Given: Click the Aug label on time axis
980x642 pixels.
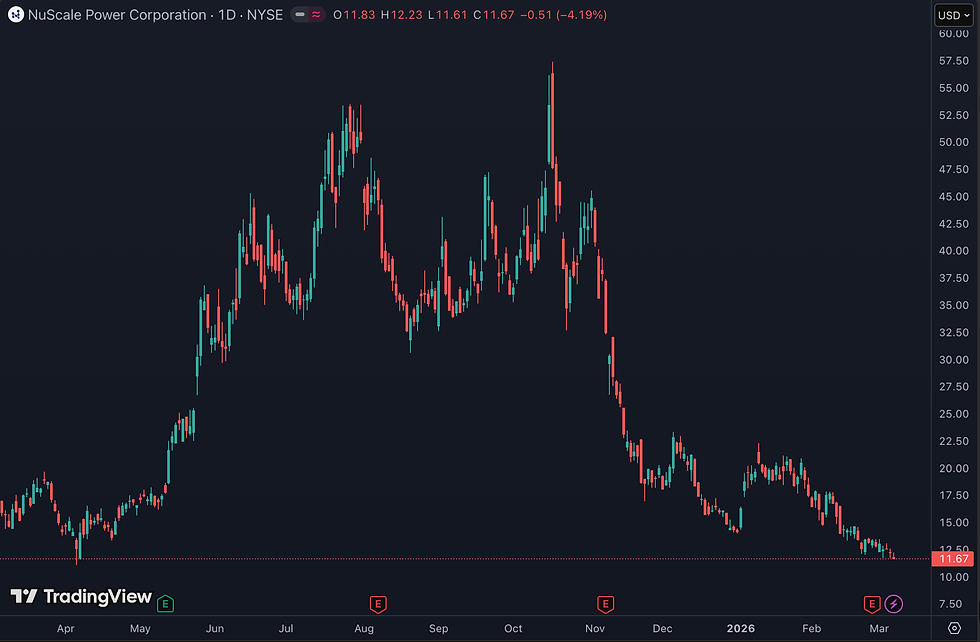Looking at the screenshot, I should coord(364,628).
